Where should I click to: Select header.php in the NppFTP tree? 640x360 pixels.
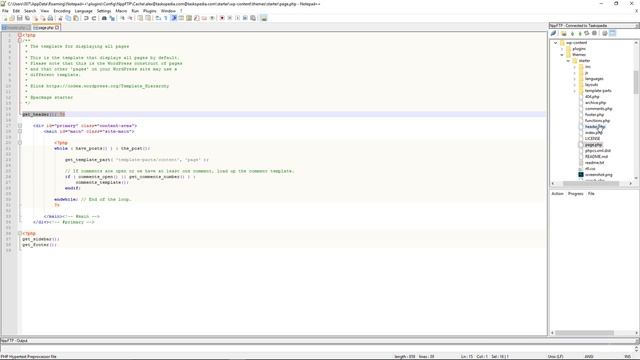595,127
